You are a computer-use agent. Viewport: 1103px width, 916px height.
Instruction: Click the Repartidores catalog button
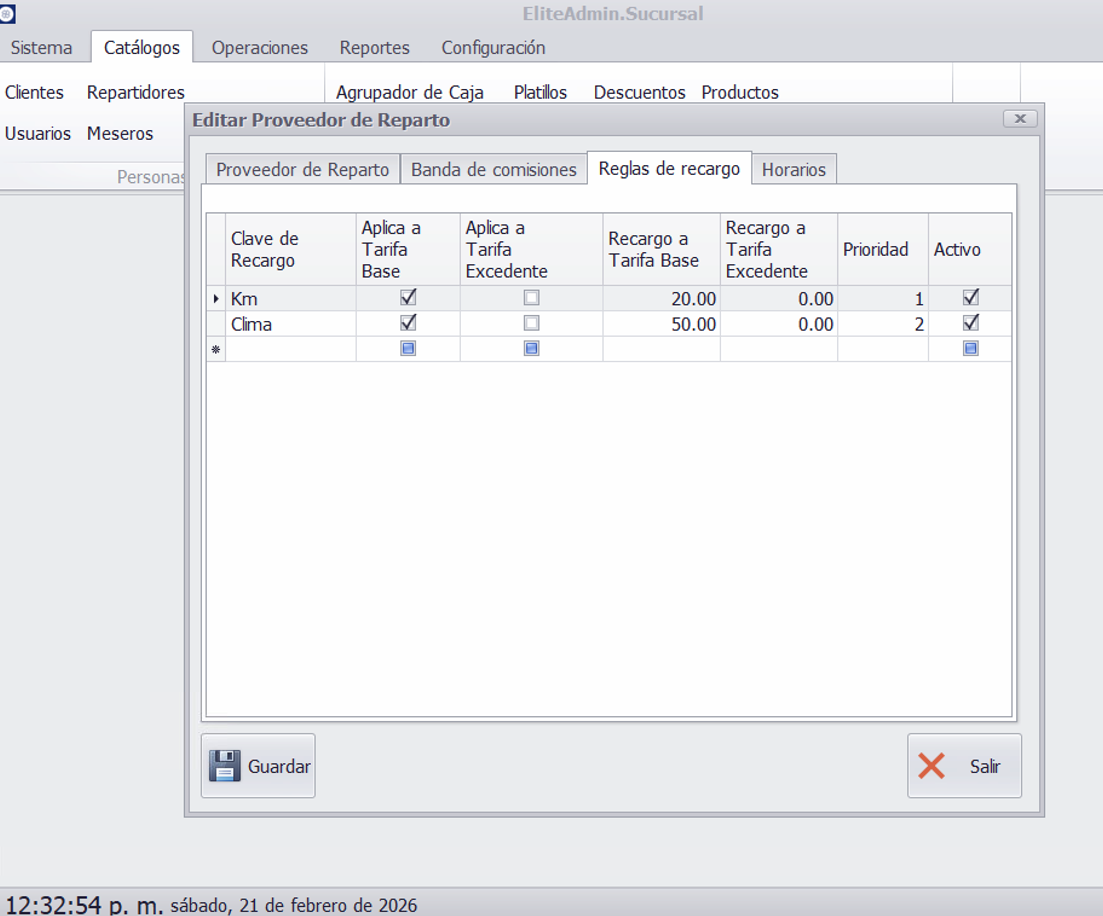[136, 92]
